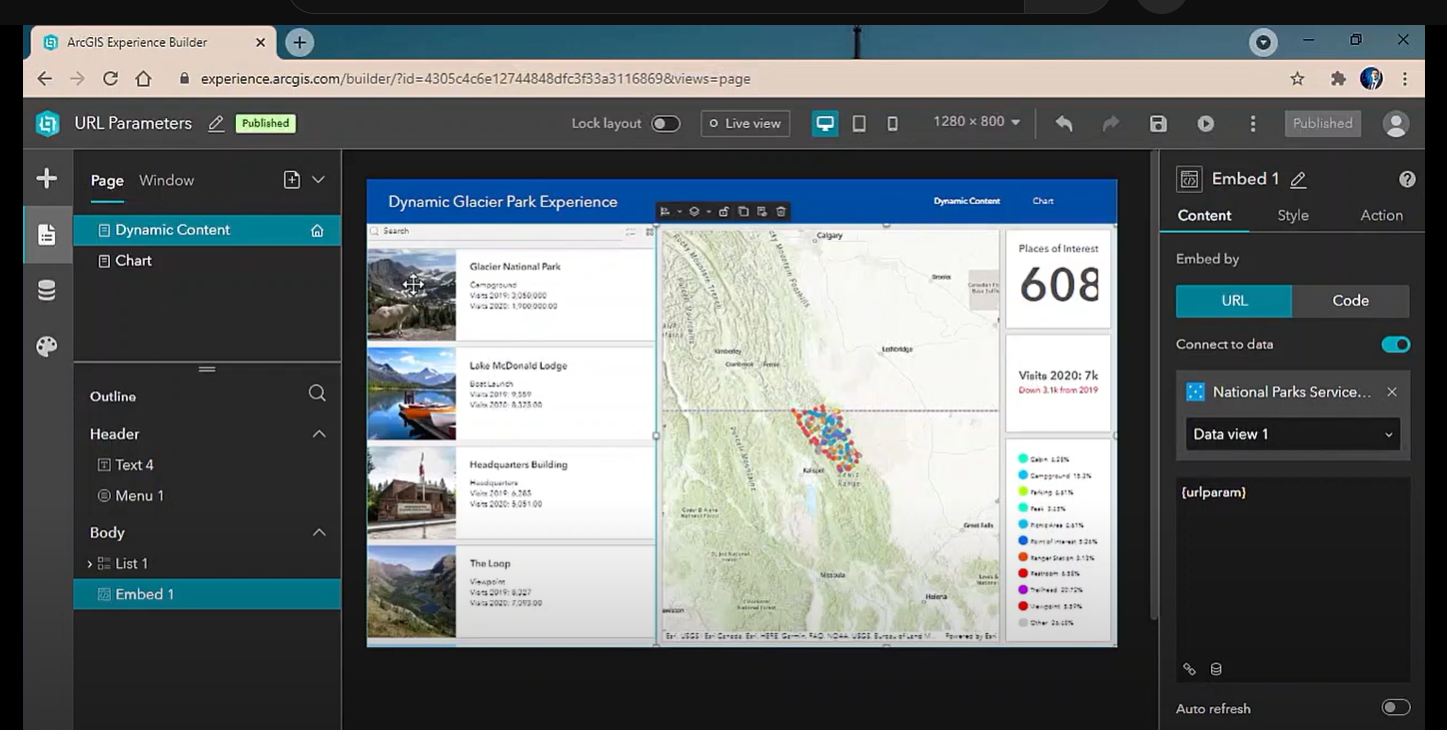Turn on Live view mode
1447x730 pixels.
coord(745,124)
